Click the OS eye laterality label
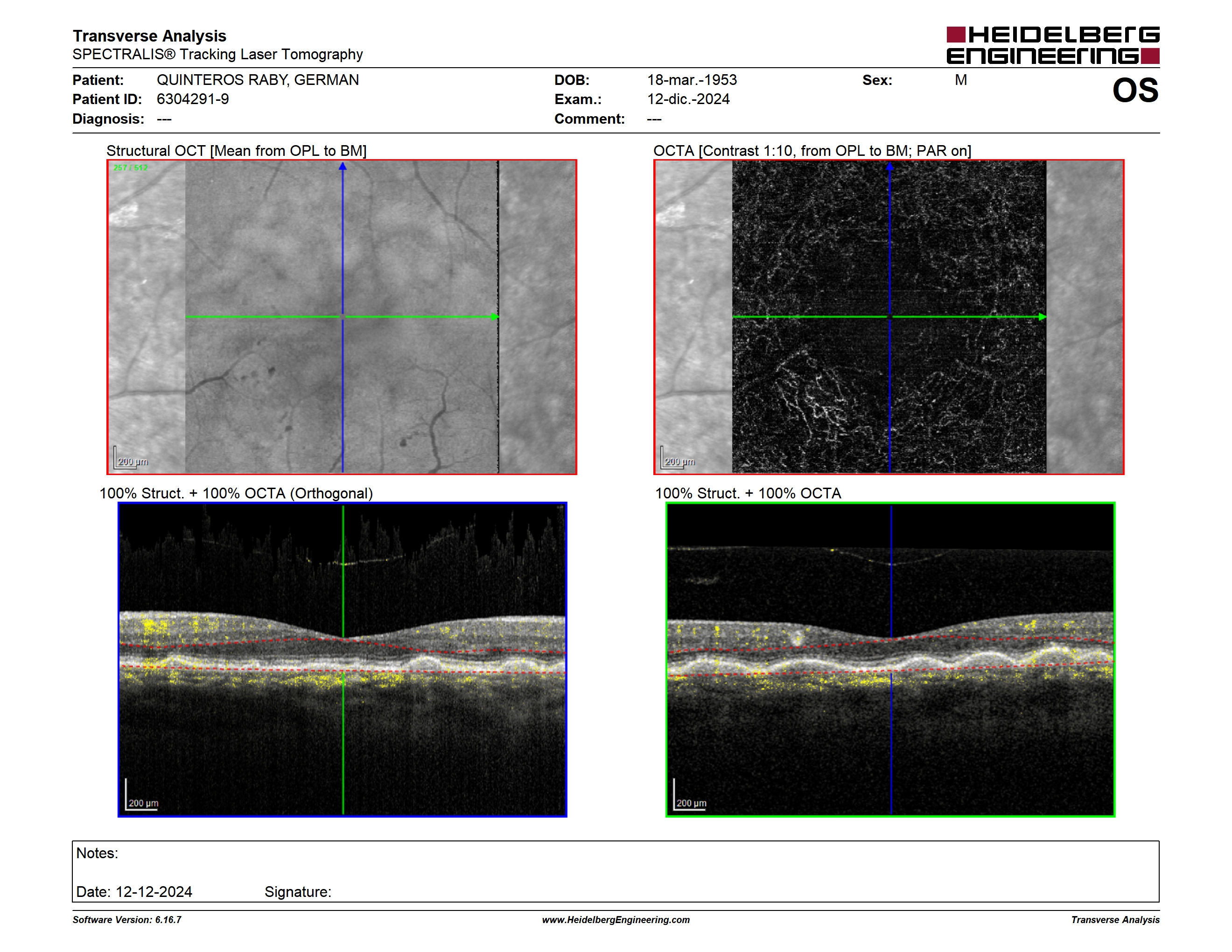The height and width of the screenshot is (952, 1232). click(1135, 90)
